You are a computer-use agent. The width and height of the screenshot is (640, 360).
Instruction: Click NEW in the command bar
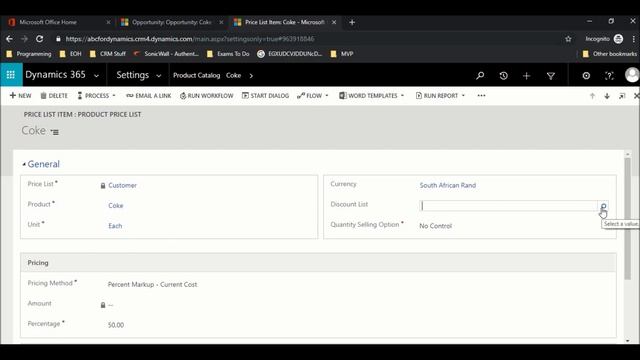click(20, 96)
